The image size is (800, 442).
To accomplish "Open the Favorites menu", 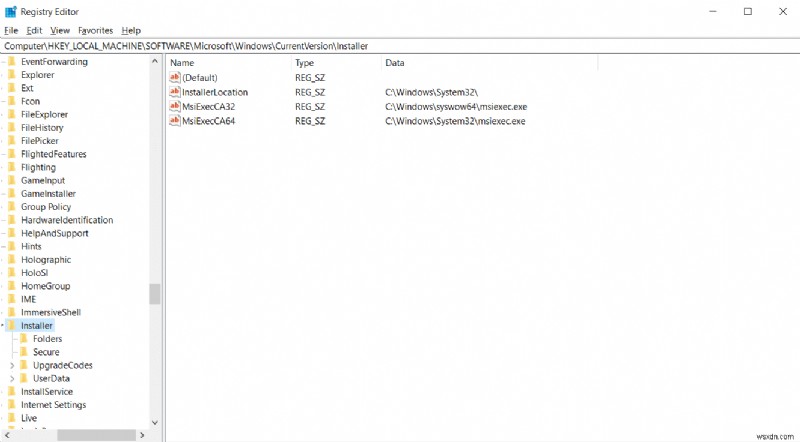I will coord(95,31).
